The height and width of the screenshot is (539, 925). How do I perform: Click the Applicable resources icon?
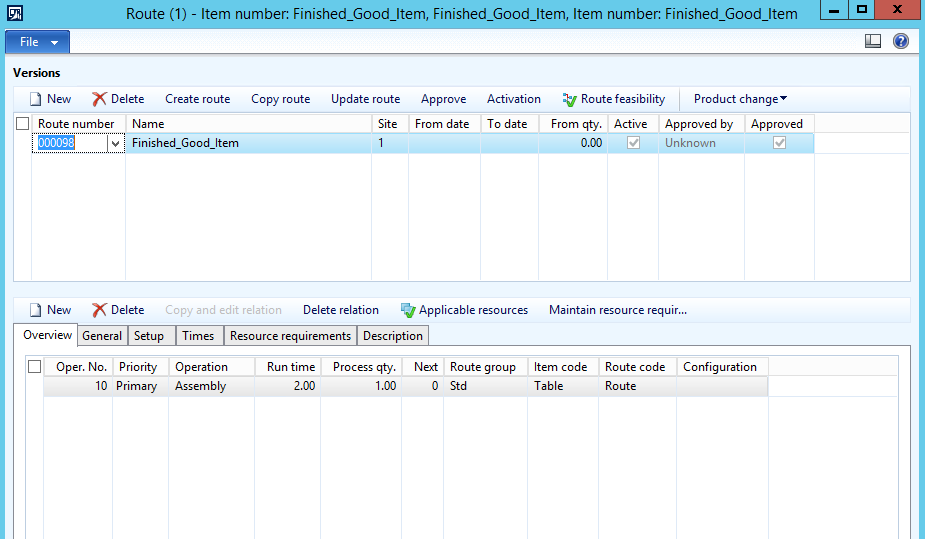tap(408, 310)
